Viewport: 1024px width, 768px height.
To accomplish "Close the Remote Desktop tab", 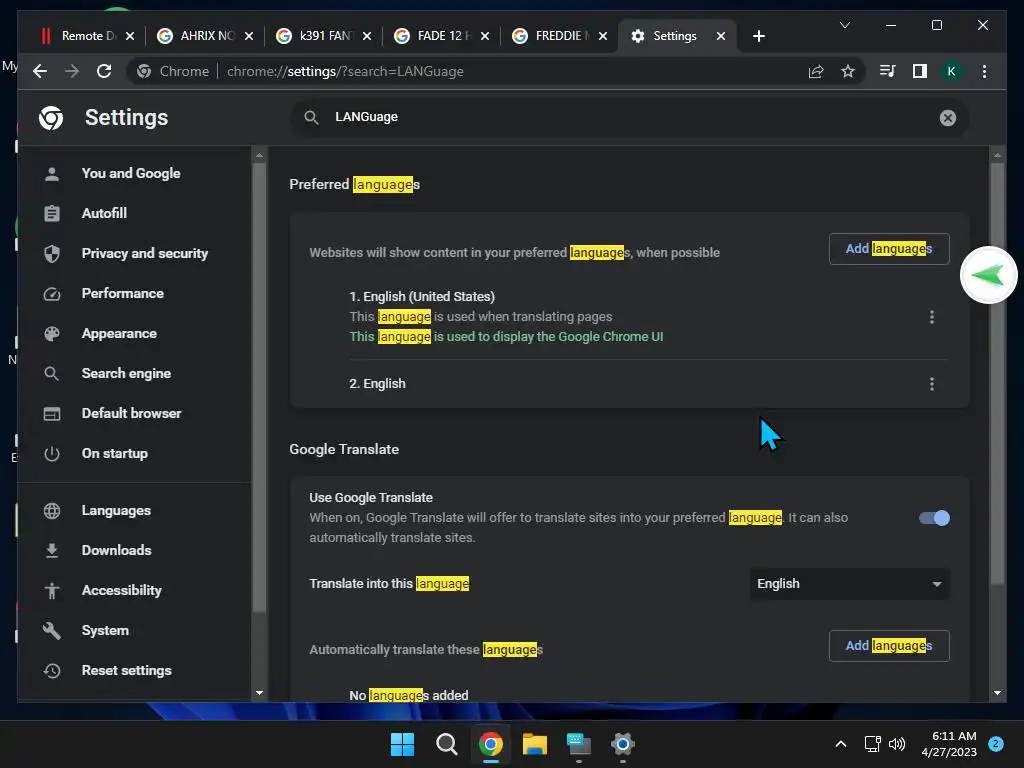I will point(130,36).
